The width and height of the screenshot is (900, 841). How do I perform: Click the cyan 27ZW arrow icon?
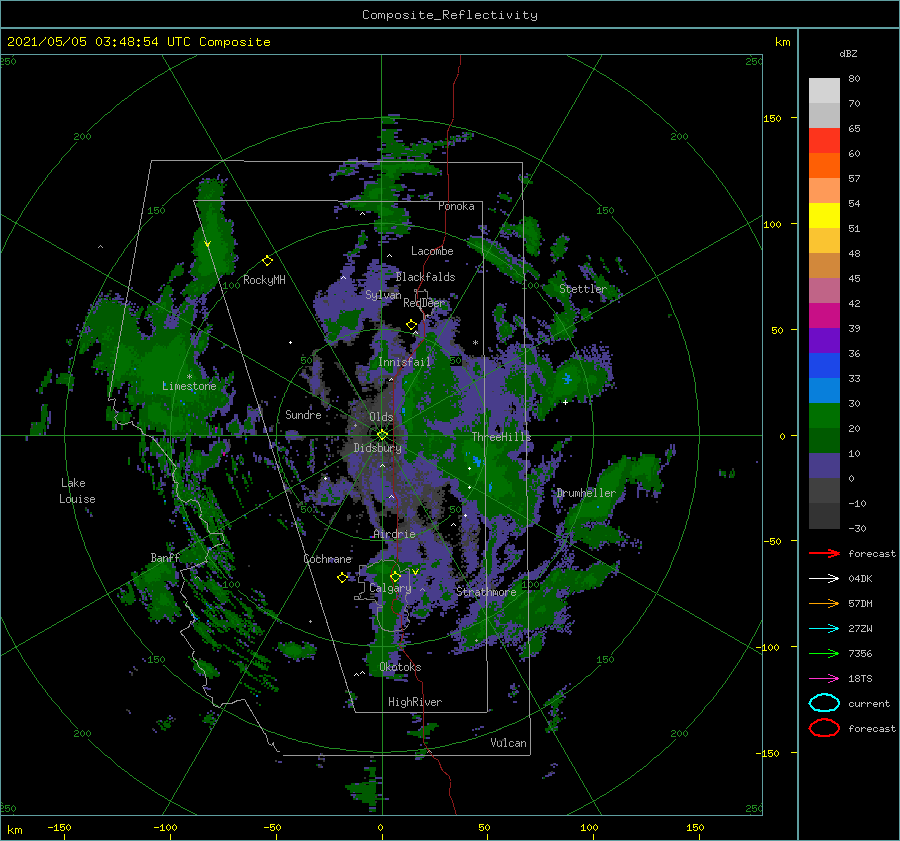click(x=824, y=629)
